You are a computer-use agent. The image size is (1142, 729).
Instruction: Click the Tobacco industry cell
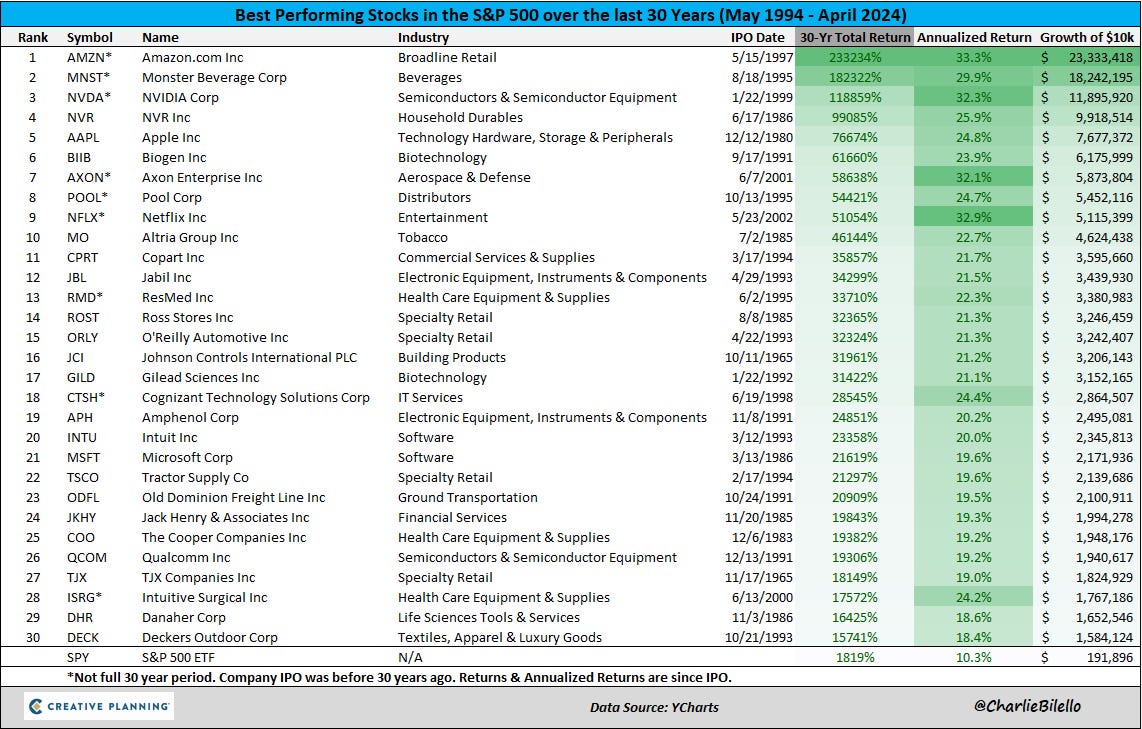422,237
